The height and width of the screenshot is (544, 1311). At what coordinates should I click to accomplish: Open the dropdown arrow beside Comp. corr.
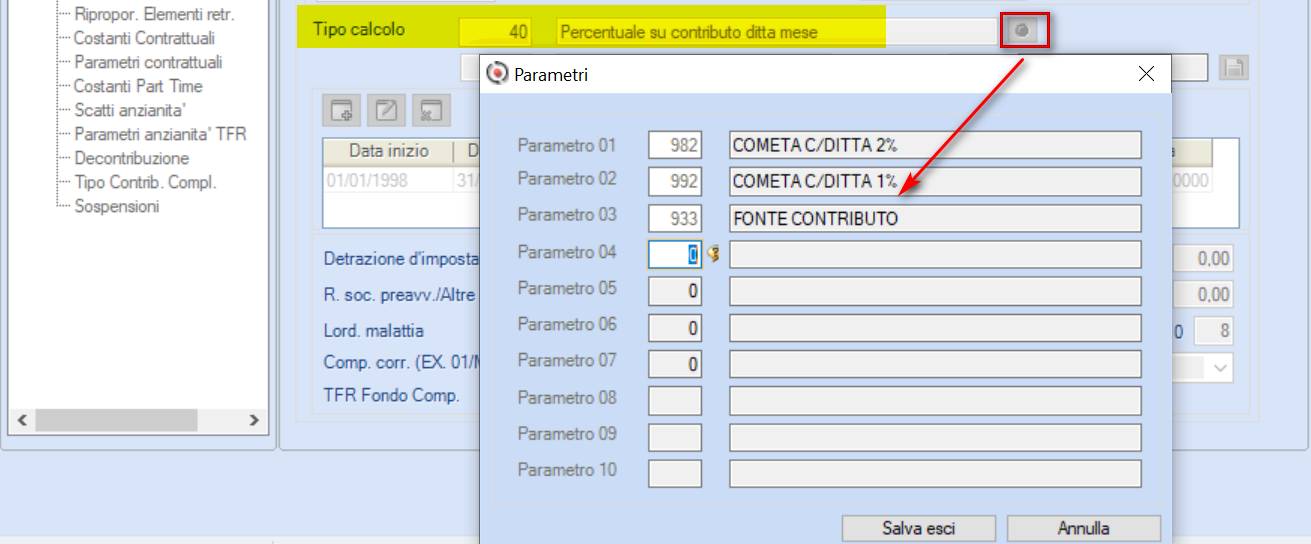1221,367
